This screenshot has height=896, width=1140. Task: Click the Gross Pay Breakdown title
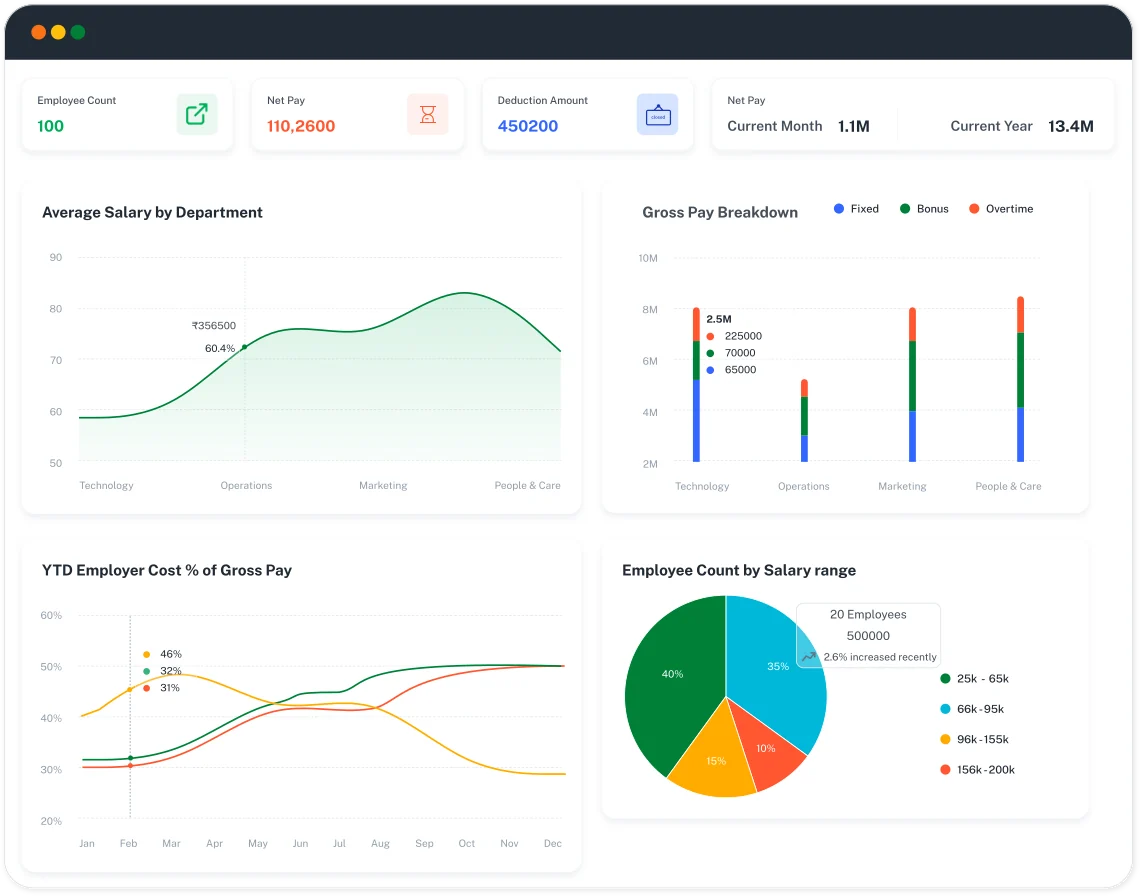[x=720, y=212]
